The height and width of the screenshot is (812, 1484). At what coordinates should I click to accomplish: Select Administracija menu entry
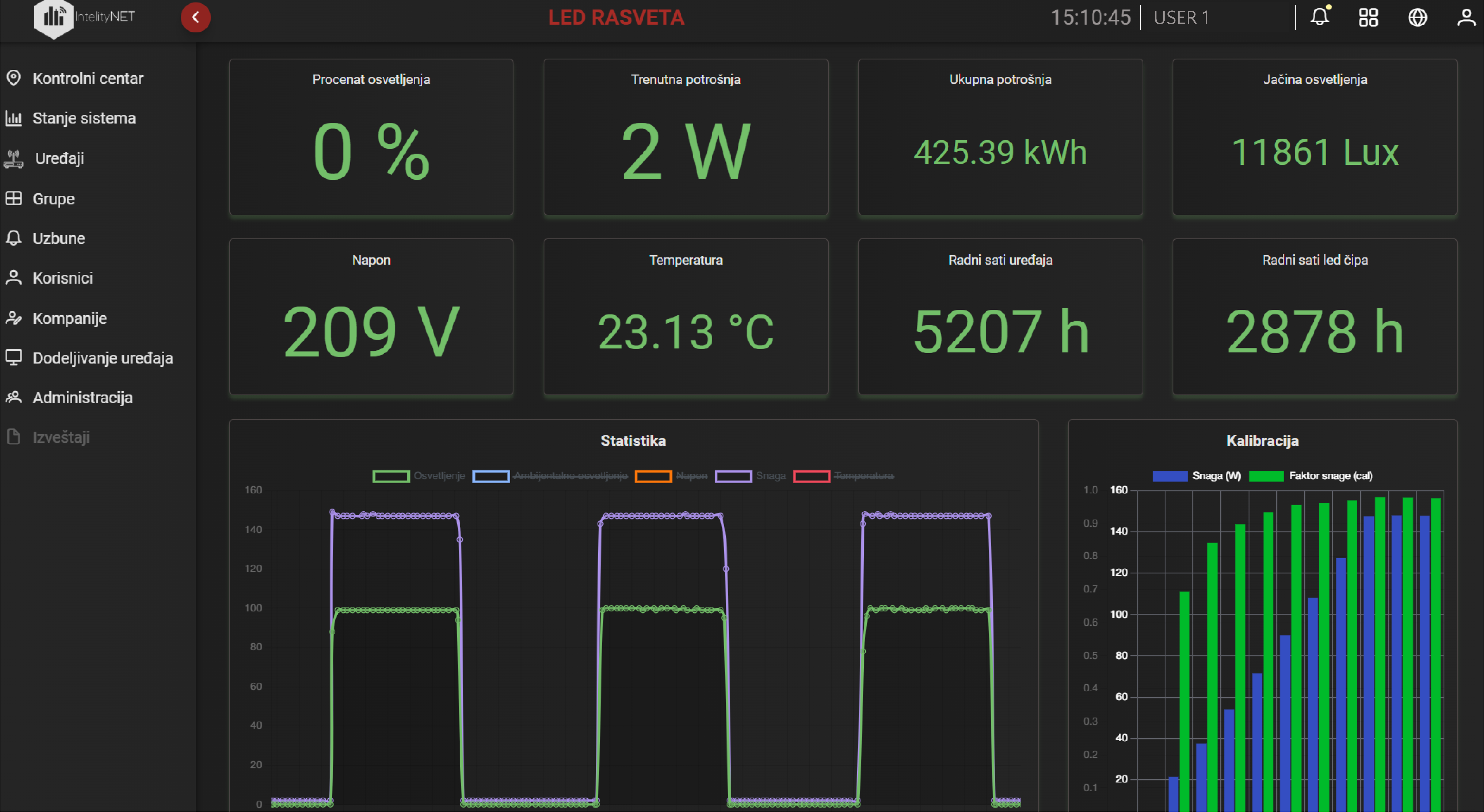pos(82,398)
